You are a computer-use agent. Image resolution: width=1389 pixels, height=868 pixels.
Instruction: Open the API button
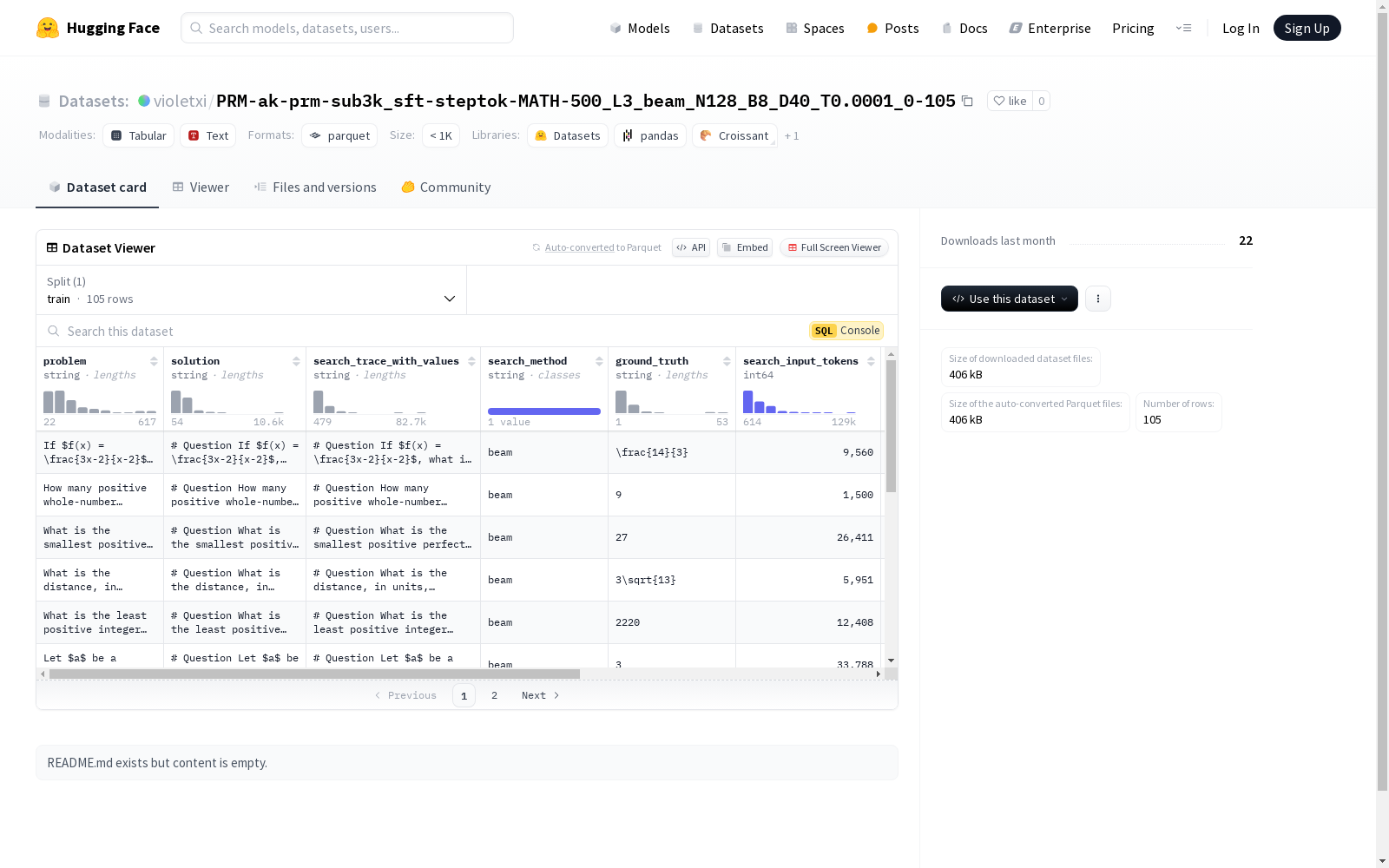point(691,247)
